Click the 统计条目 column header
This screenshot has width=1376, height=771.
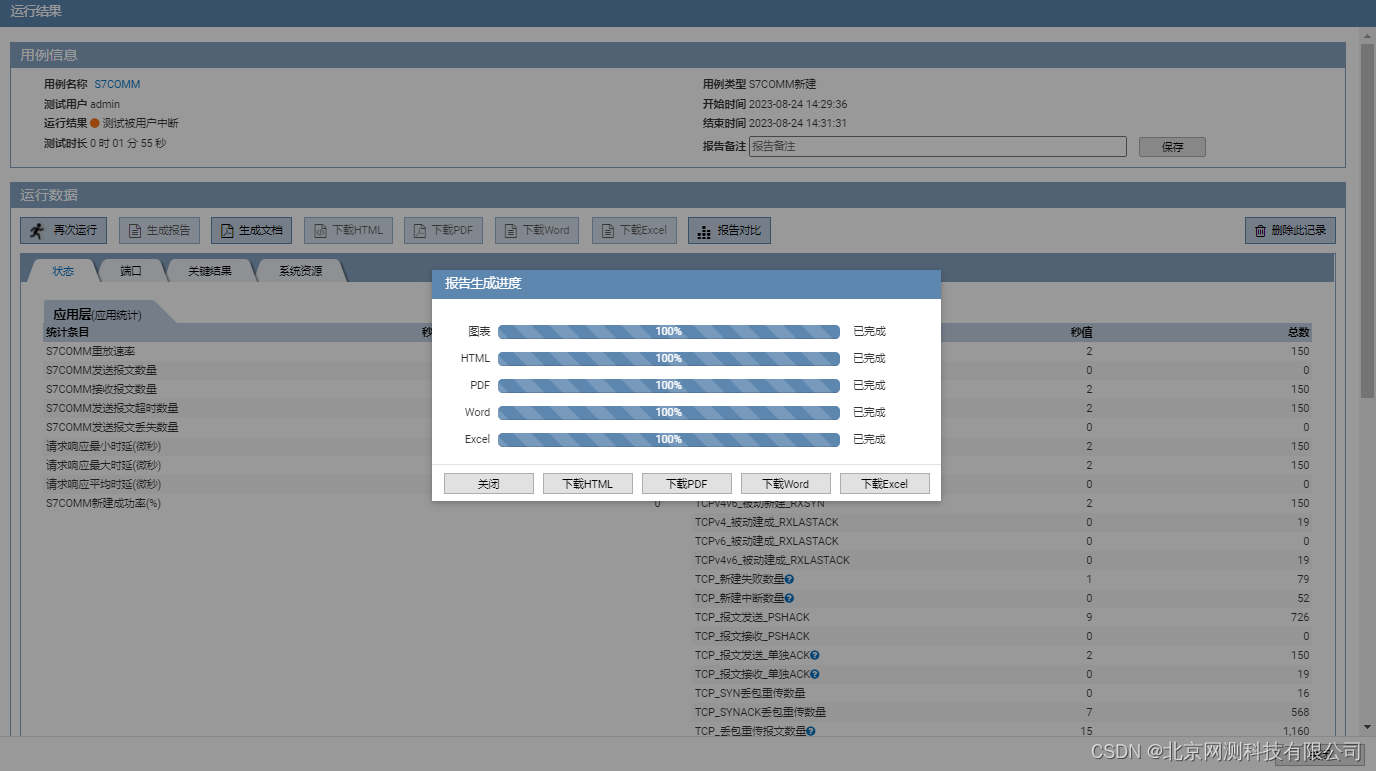click(68, 332)
